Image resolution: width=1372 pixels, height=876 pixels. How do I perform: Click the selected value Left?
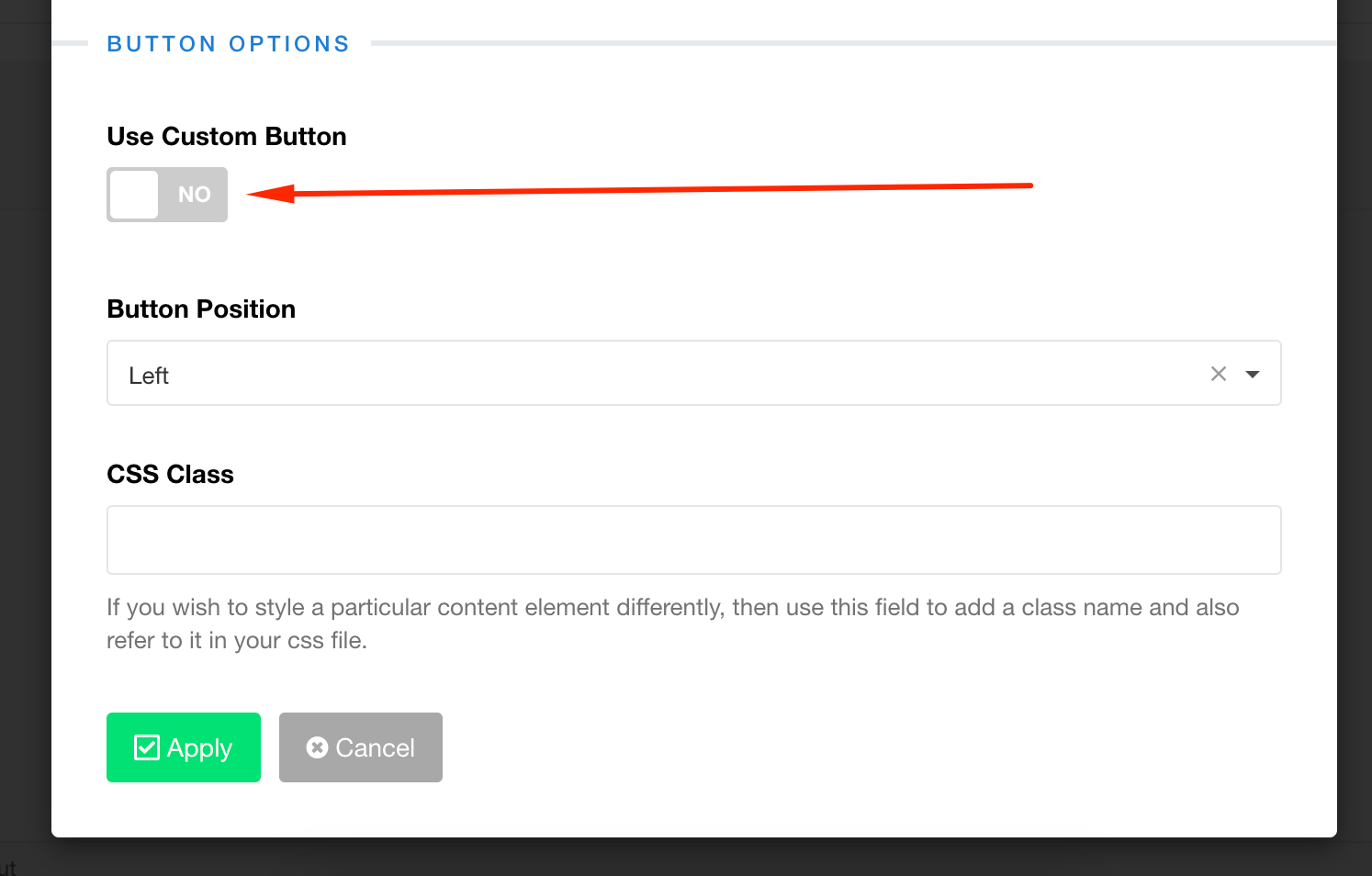pyautogui.click(x=149, y=376)
